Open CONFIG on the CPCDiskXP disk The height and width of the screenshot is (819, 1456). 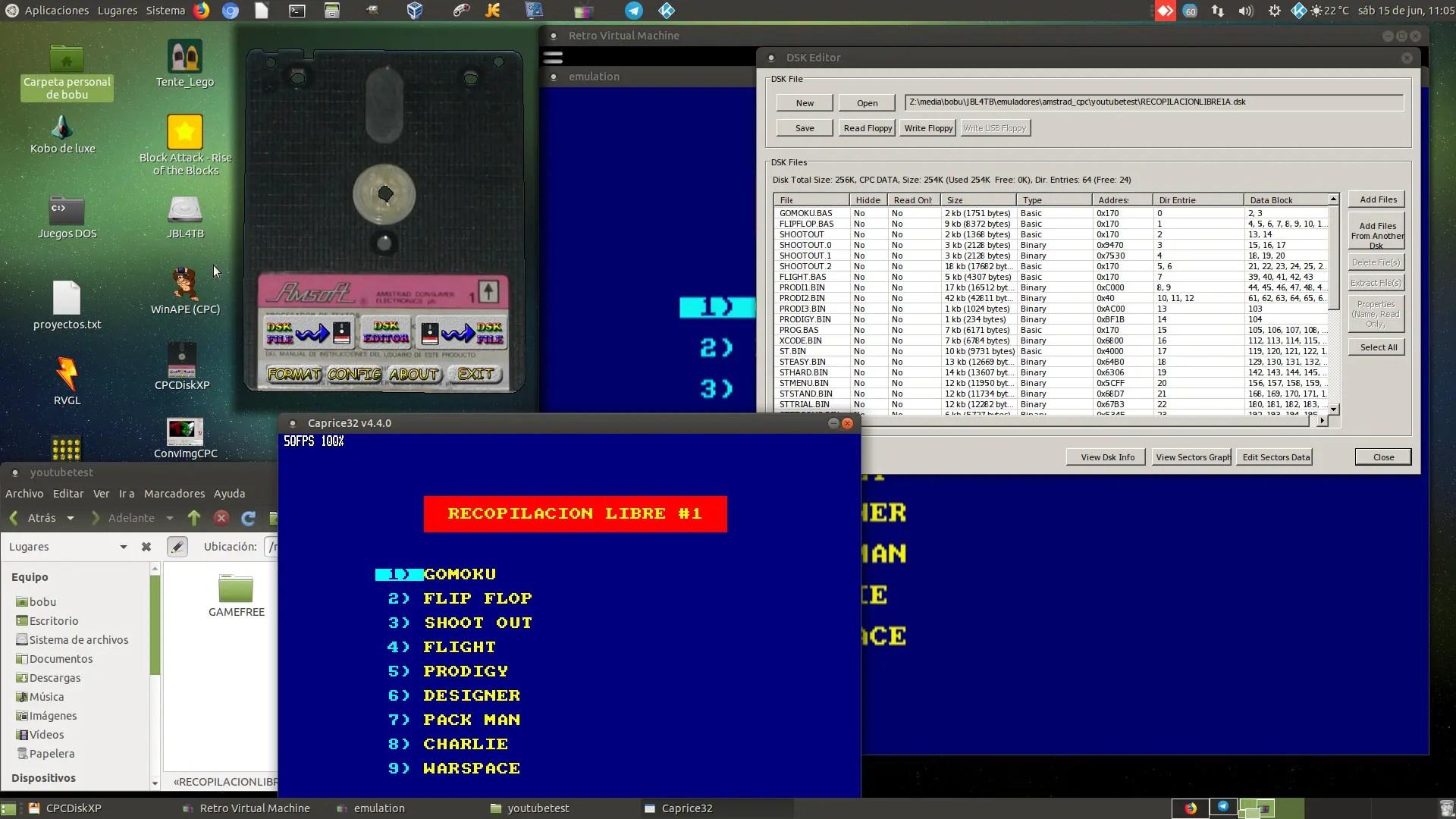pyautogui.click(x=354, y=374)
